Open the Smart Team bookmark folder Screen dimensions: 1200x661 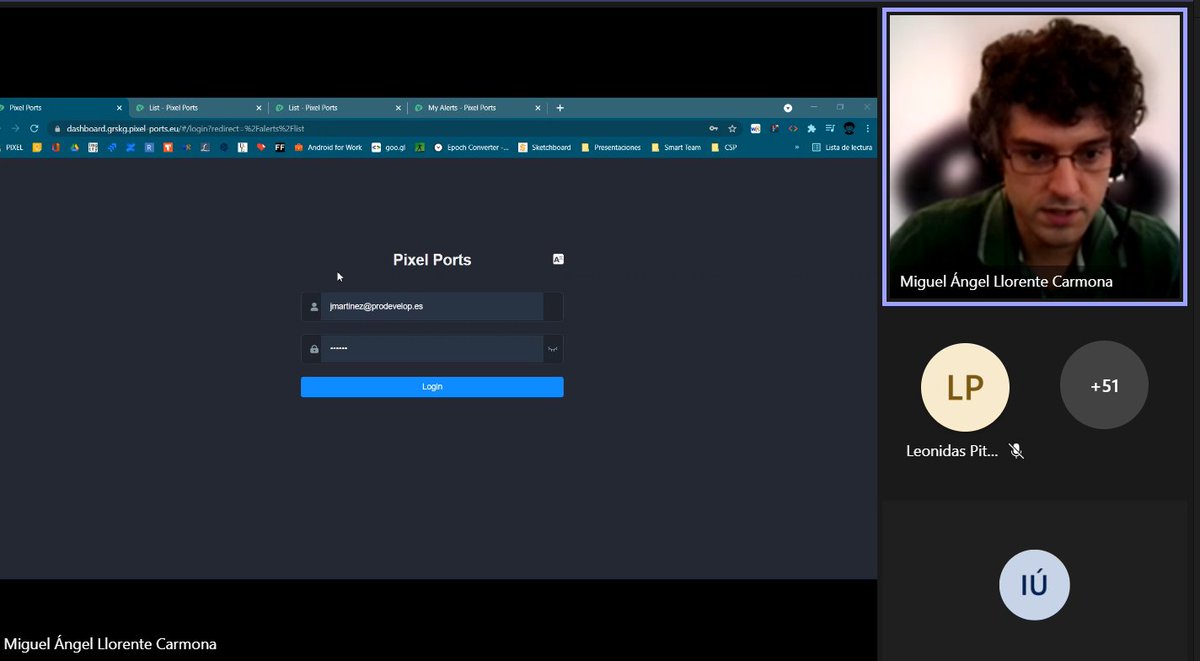676,148
